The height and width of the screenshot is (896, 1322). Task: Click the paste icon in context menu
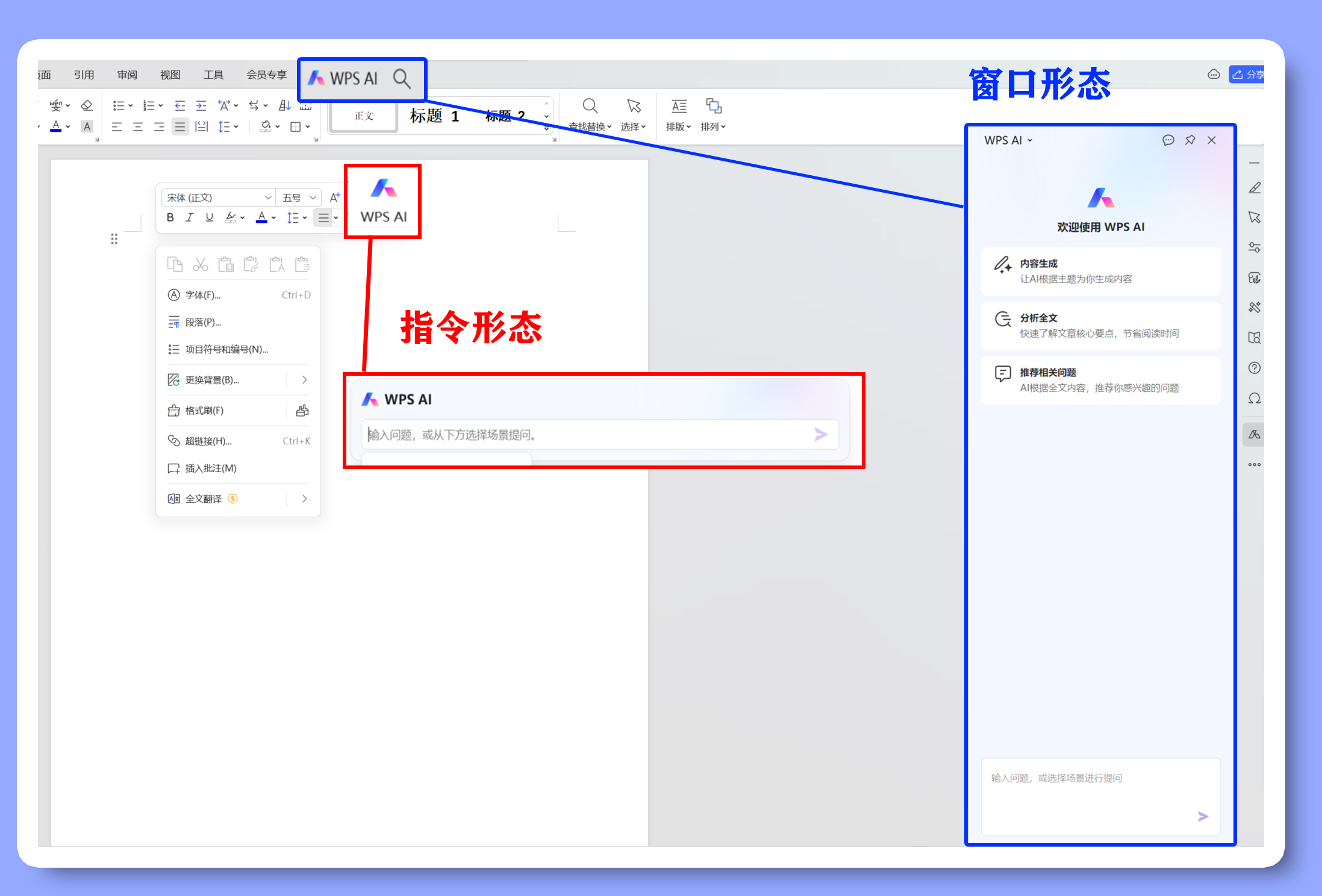point(226,264)
